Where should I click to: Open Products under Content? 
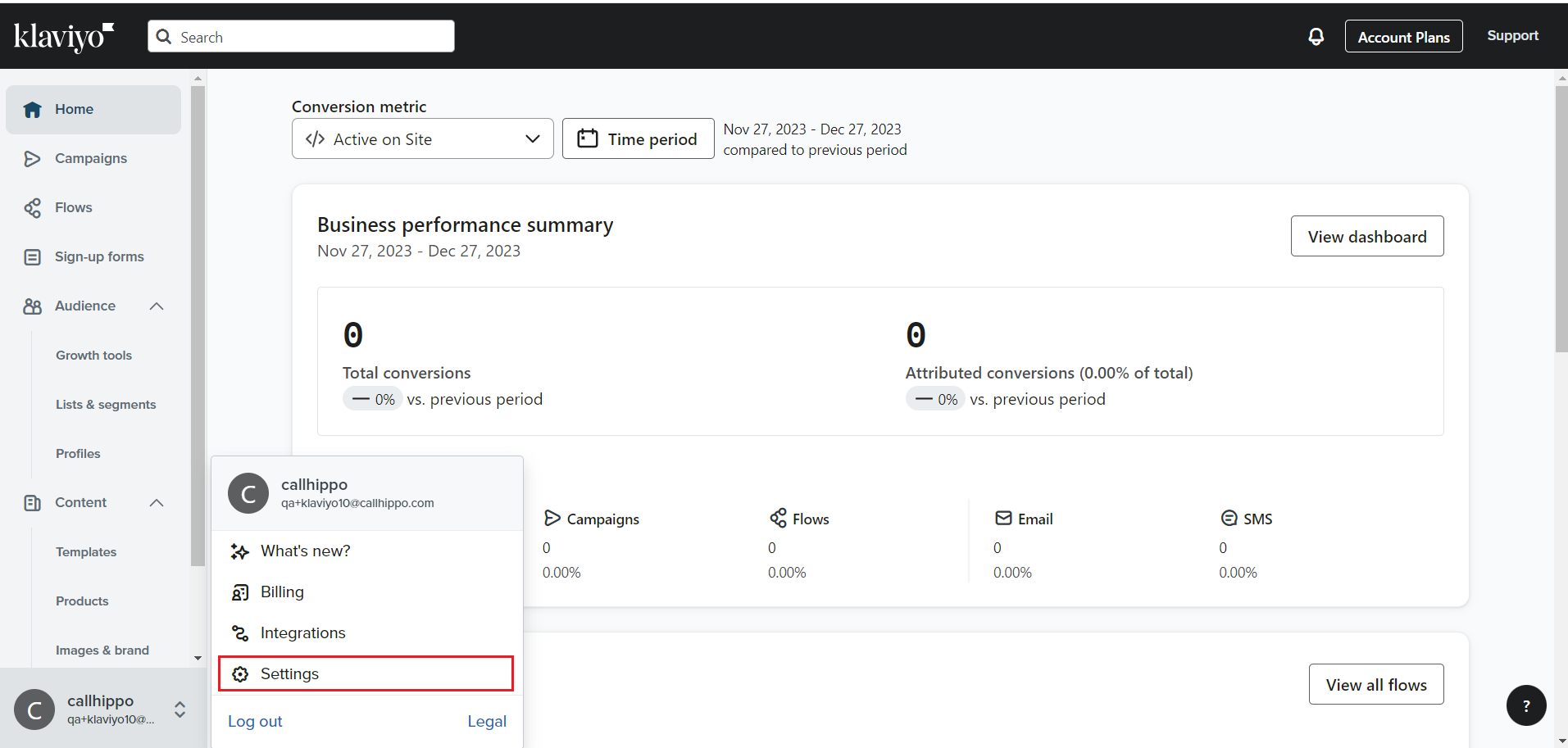[x=82, y=601]
